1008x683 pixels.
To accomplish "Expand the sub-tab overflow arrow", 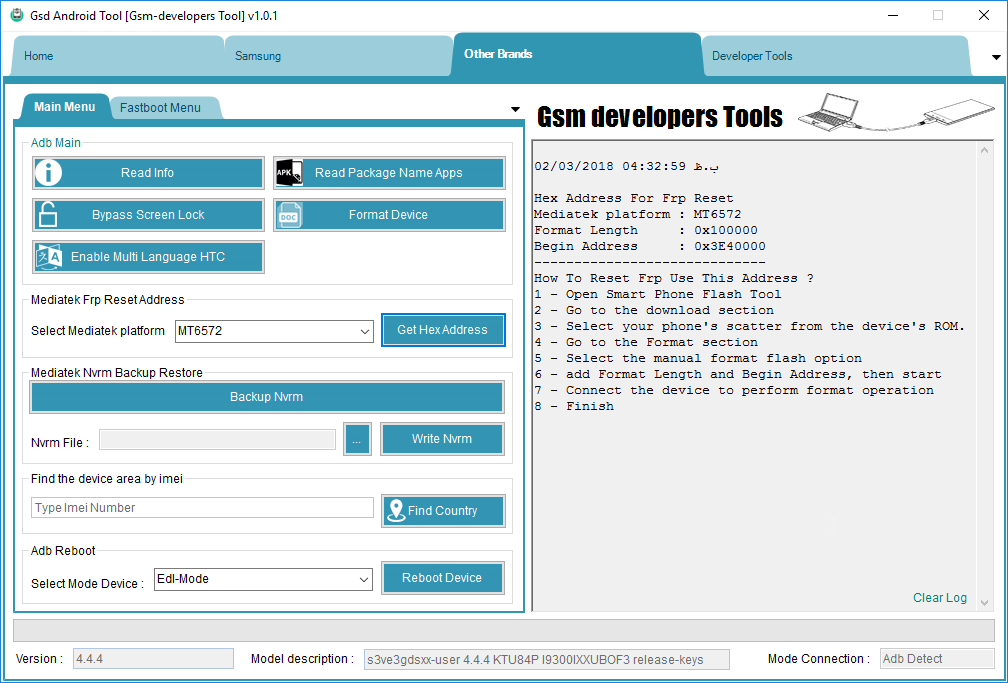I will click(x=516, y=109).
